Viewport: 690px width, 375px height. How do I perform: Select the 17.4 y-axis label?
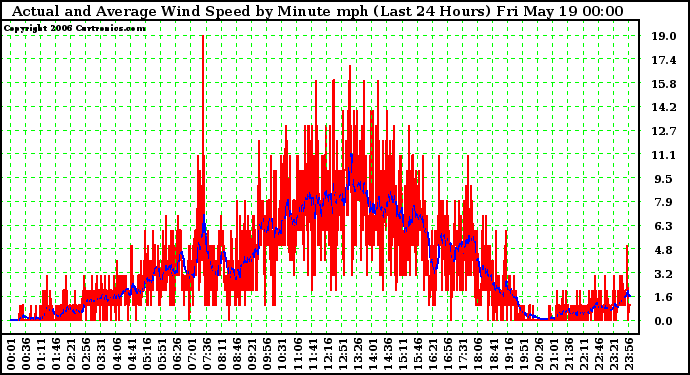coord(664,60)
